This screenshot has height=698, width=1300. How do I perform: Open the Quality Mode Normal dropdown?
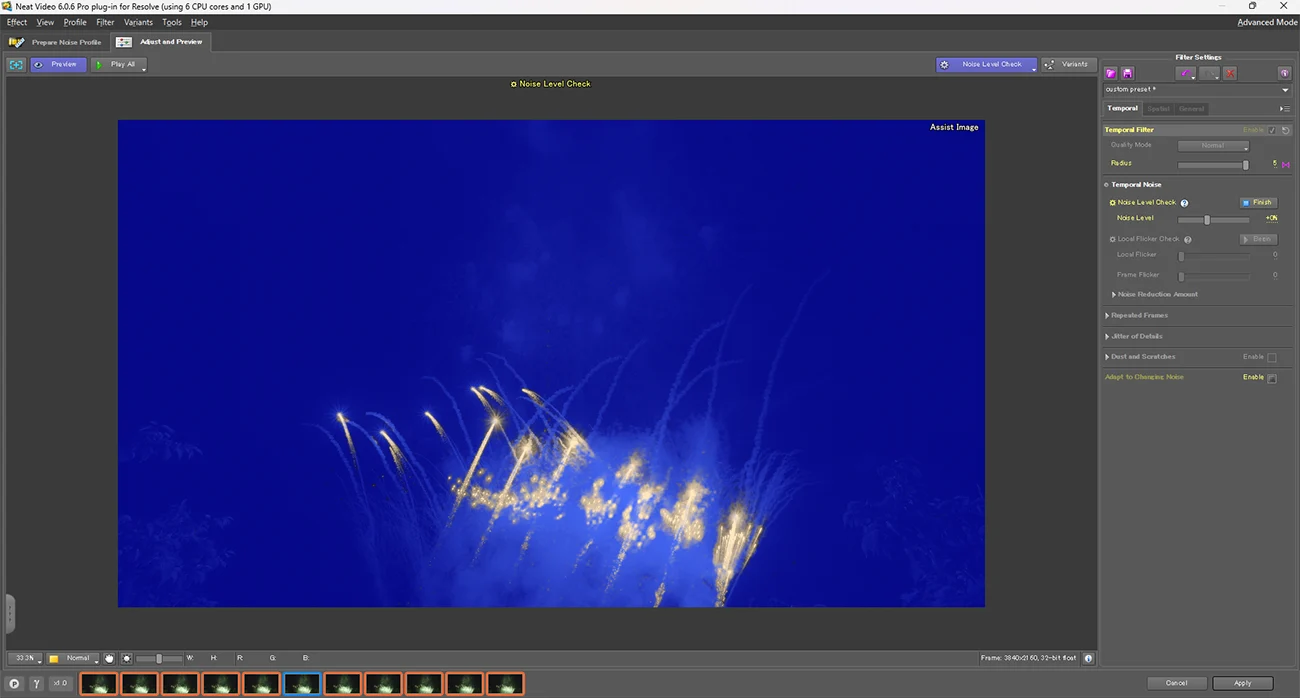(1213, 146)
